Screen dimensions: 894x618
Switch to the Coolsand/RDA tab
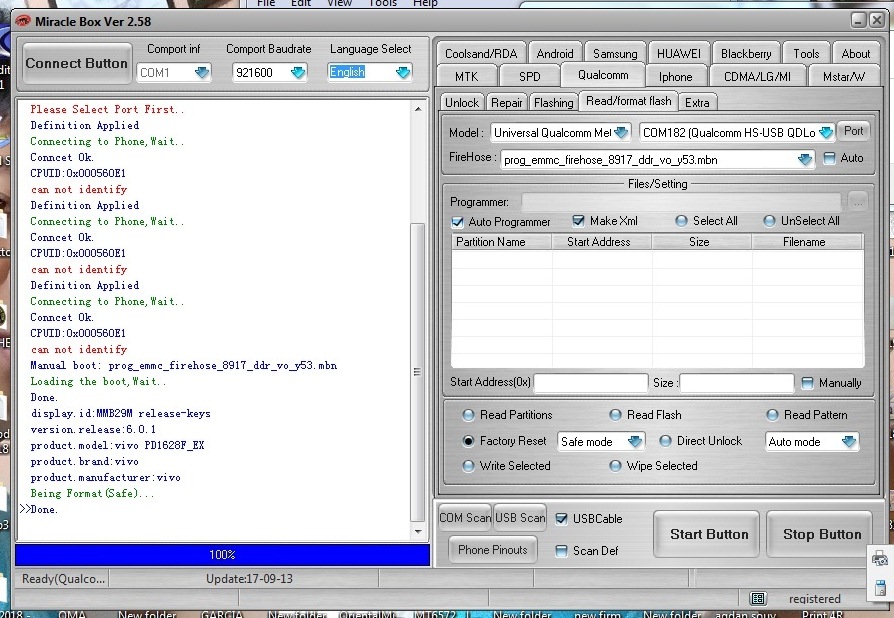tap(481, 54)
